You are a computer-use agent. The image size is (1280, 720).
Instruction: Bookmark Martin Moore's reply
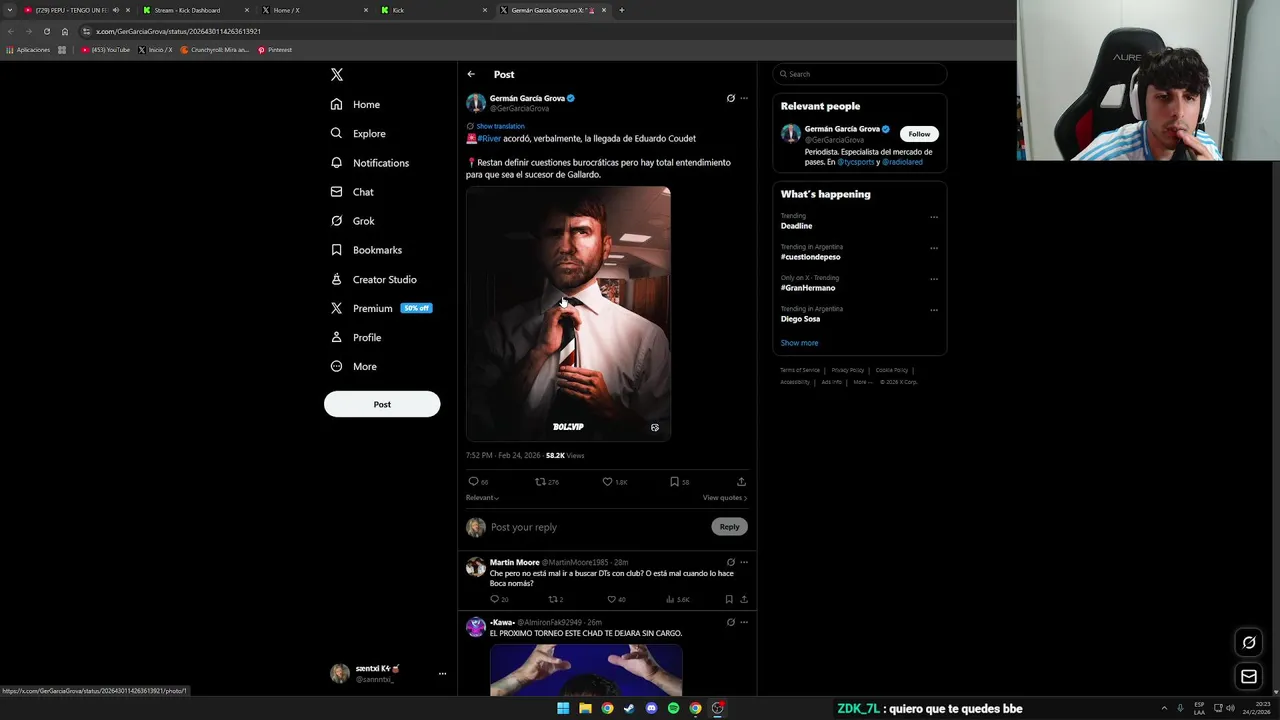point(729,599)
